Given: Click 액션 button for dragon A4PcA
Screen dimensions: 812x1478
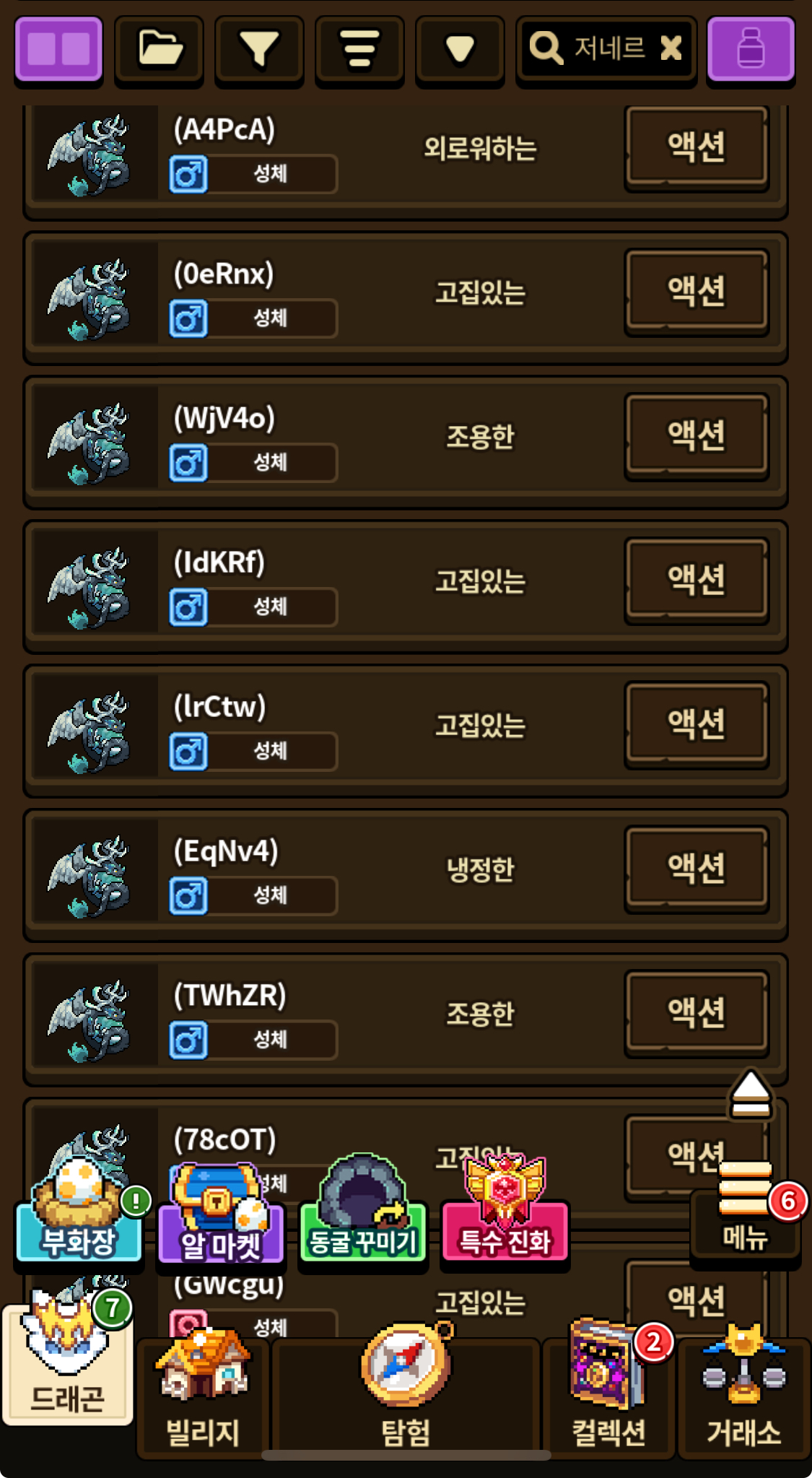Looking at the screenshot, I should (697, 147).
